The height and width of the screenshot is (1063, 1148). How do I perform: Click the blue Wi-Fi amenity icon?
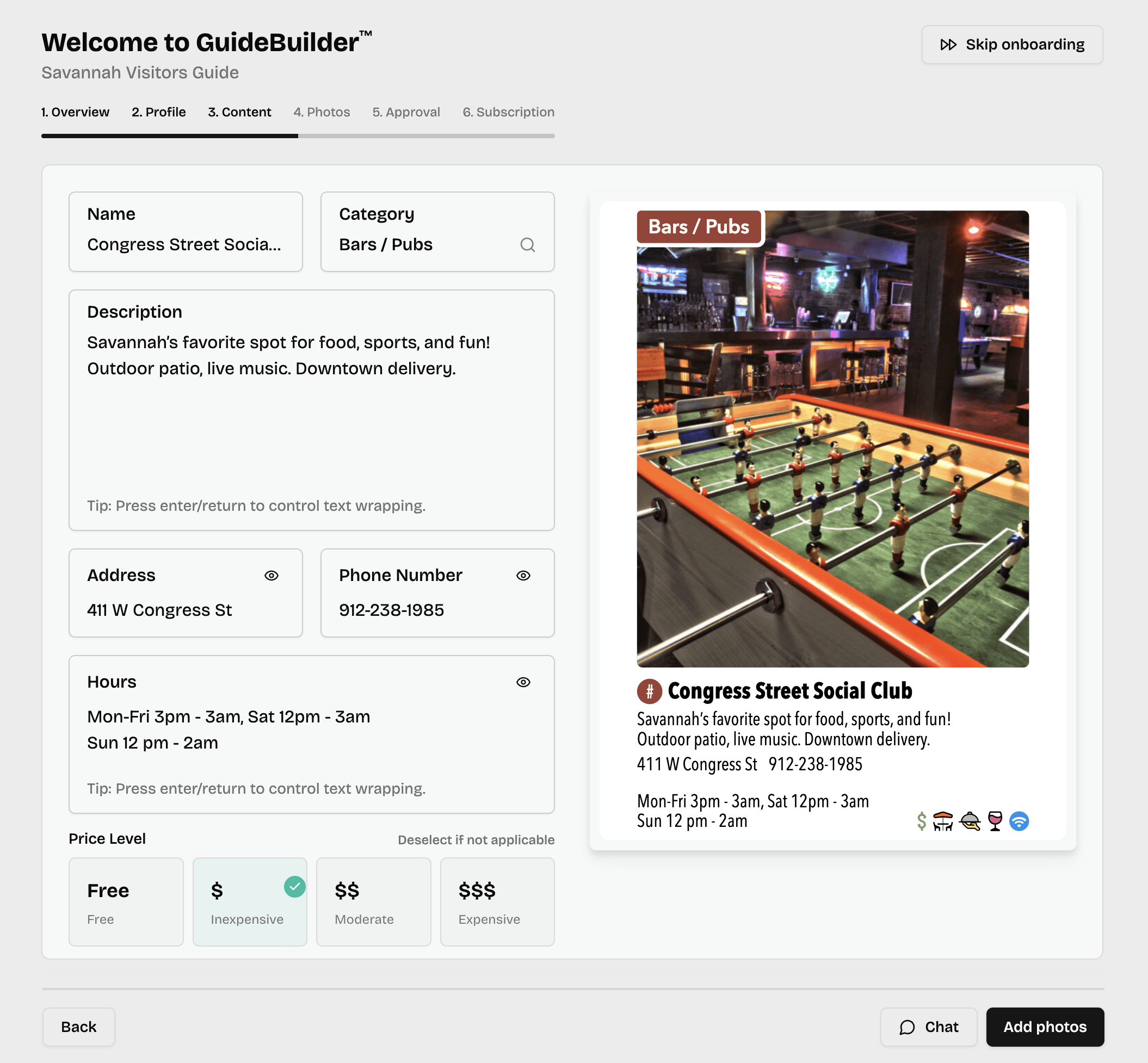1019,821
